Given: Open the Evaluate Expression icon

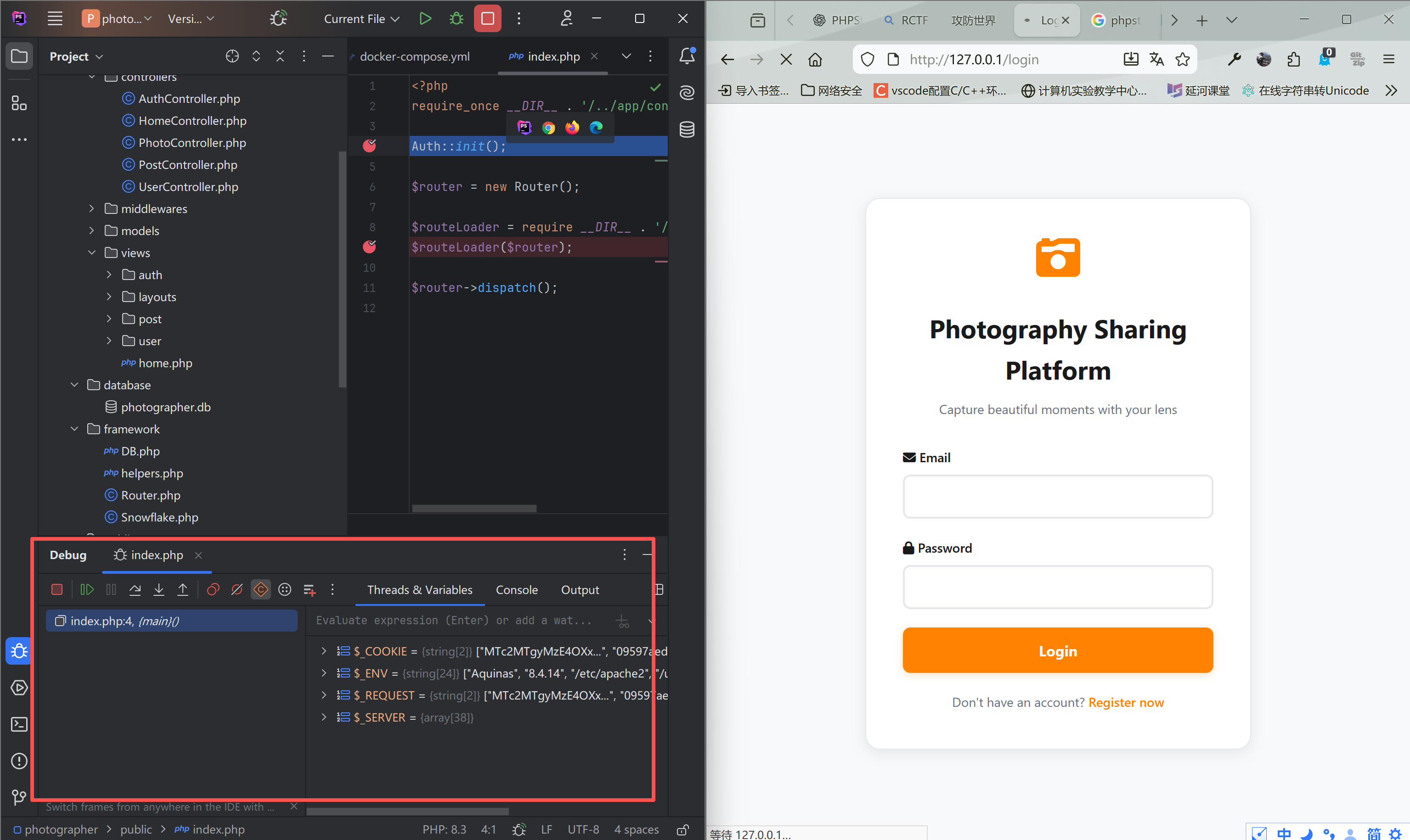Looking at the screenshot, I should pyautogui.click(x=284, y=589).
